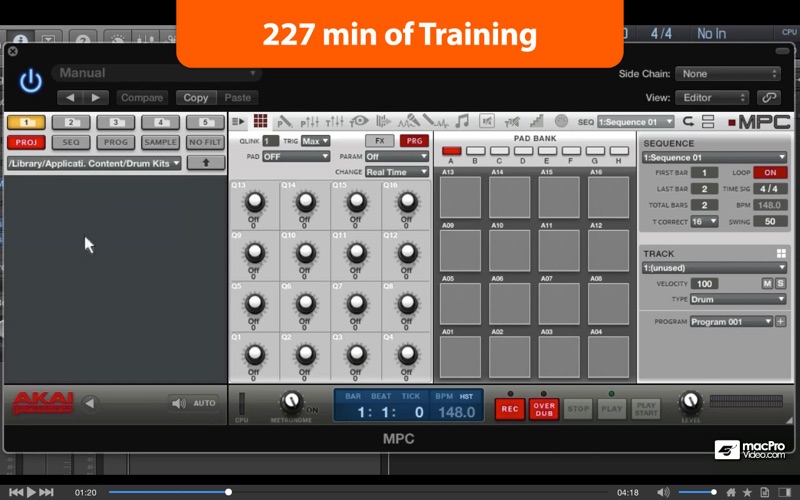Open the Sample Record microphone icon
The width and height of the screenshot is (800, 500).
409,121
